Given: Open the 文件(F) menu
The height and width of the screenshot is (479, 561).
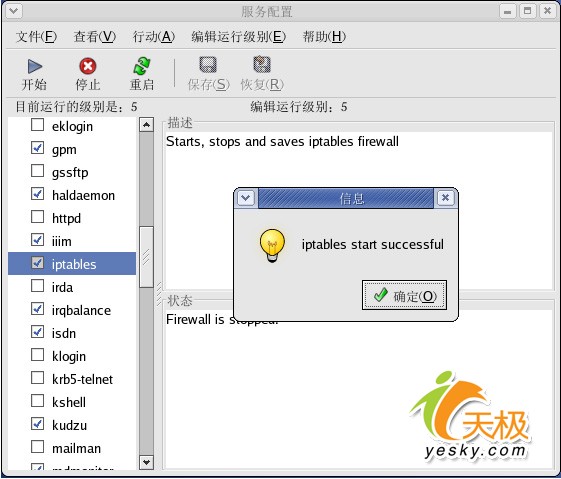Looking at the screenshot, I should click(36, 36).
